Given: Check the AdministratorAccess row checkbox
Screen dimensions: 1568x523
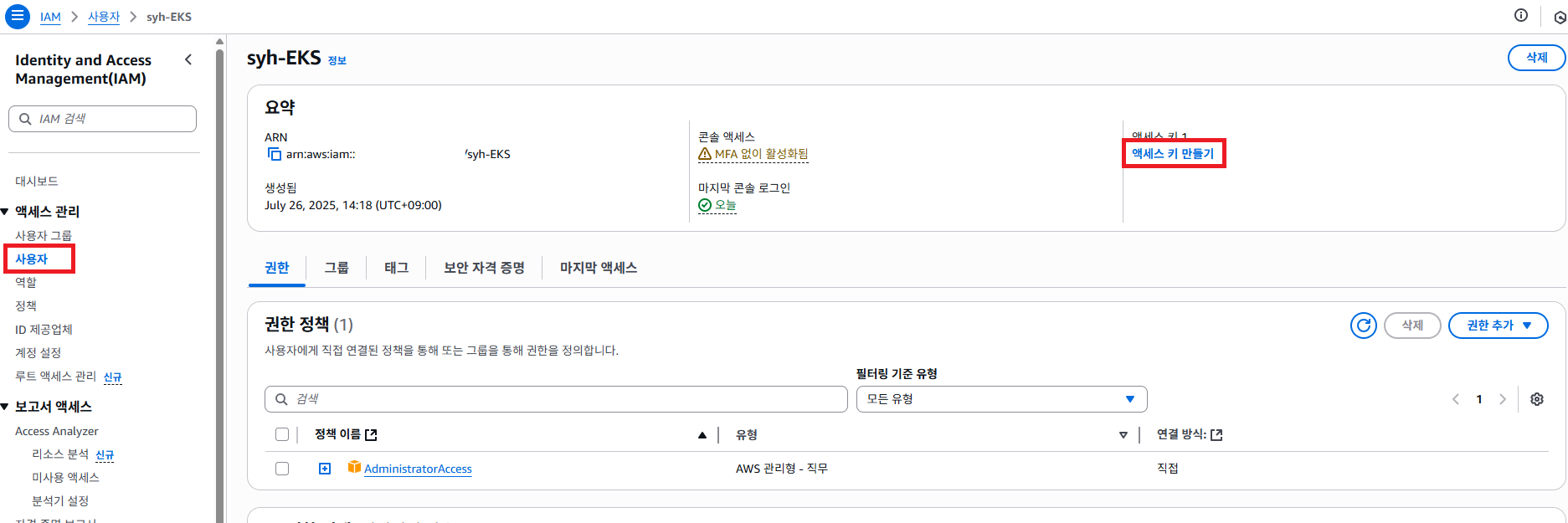Looking at the screenshot, I should coord(282,469).
